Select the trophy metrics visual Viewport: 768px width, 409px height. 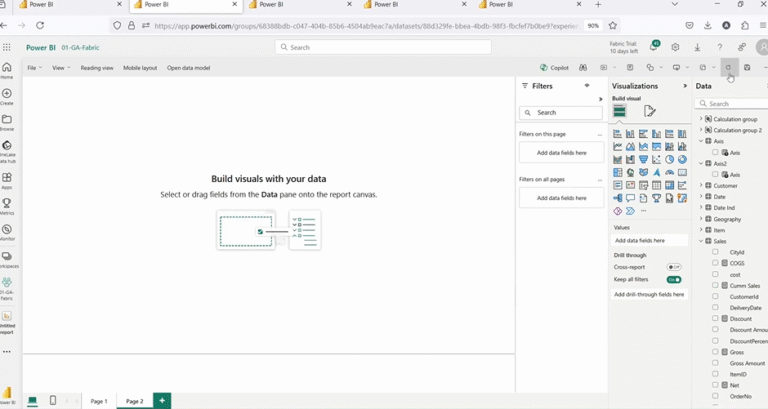tap(656, 198)
